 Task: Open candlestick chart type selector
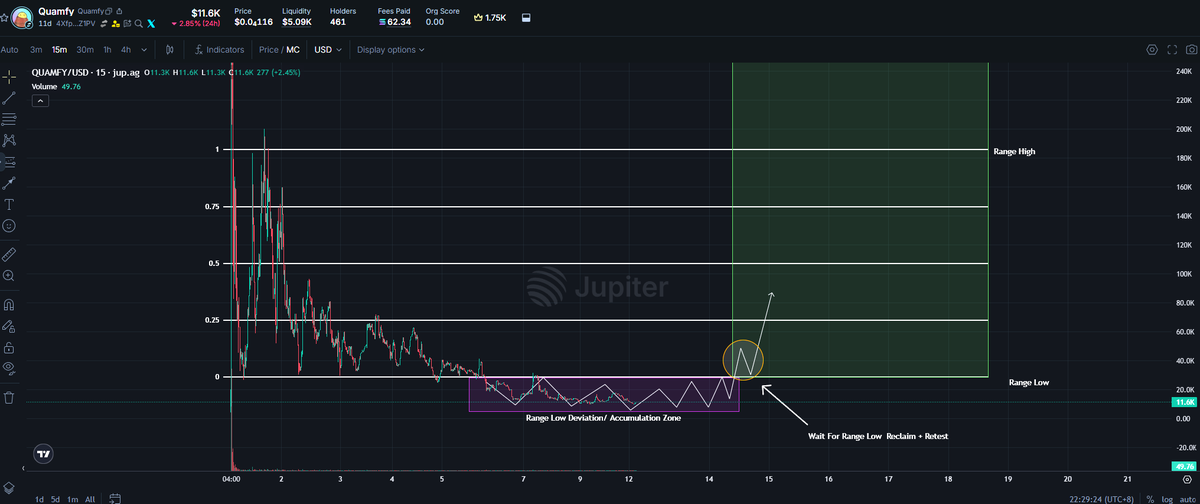pyautogui.click(x=170, y=49)
